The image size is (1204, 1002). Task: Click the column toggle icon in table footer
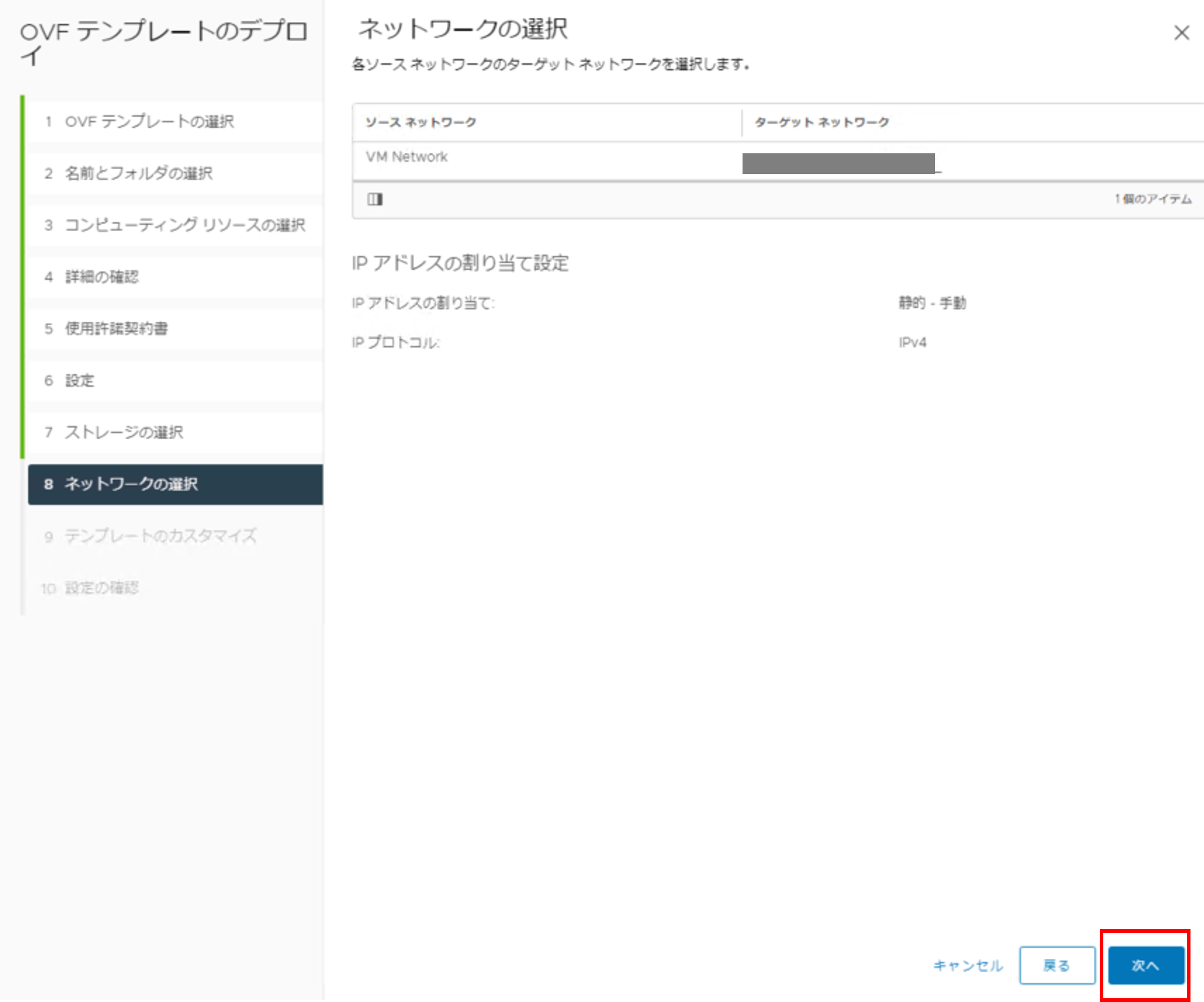(375, 199)
